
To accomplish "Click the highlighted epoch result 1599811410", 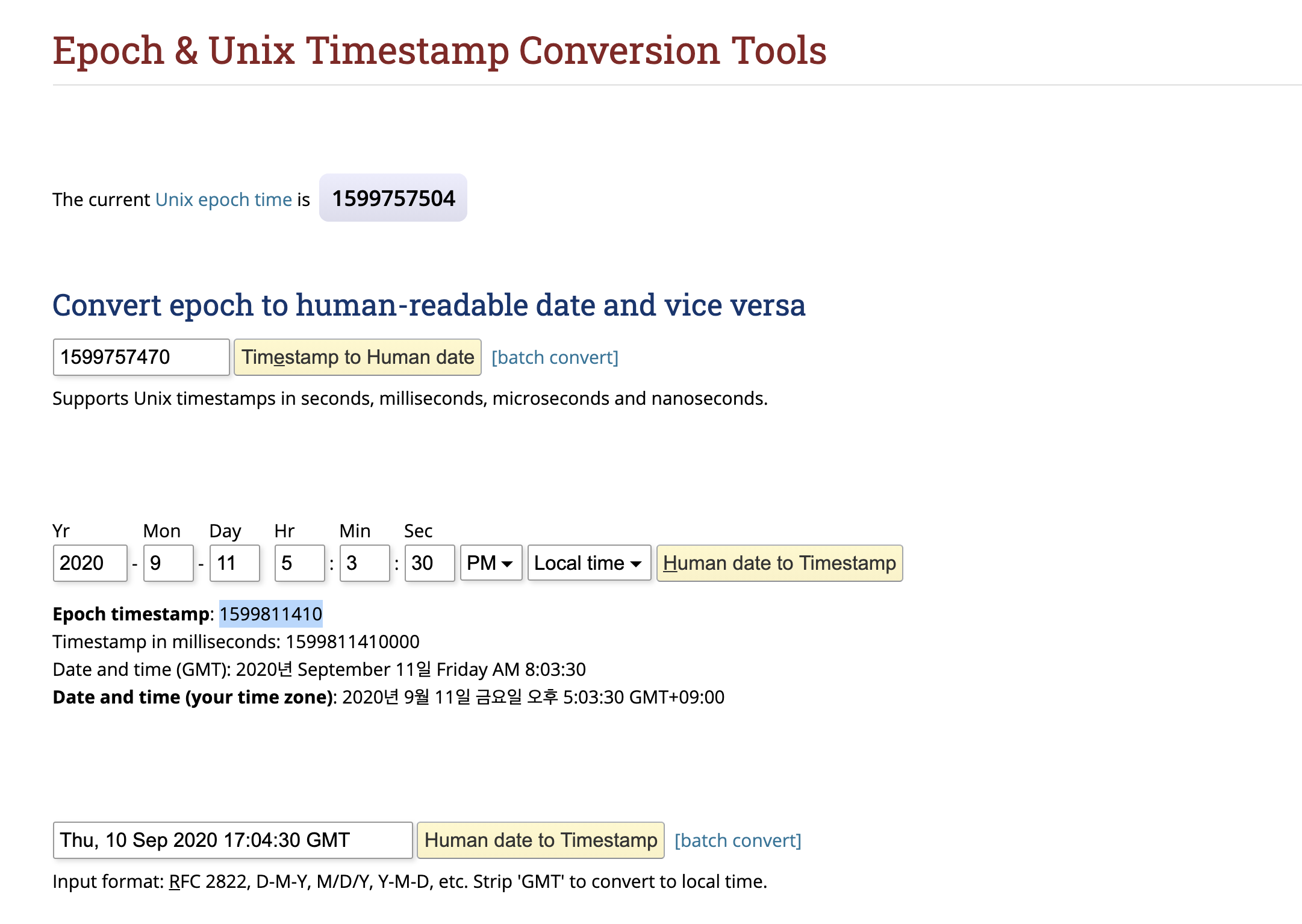I will (270, 614).
